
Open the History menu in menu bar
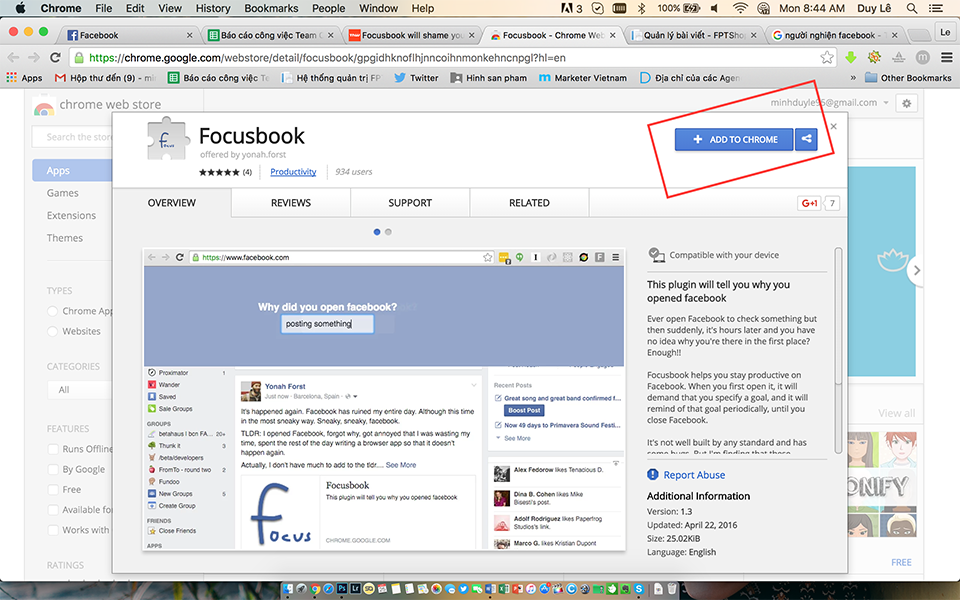[x=213, y=8]
